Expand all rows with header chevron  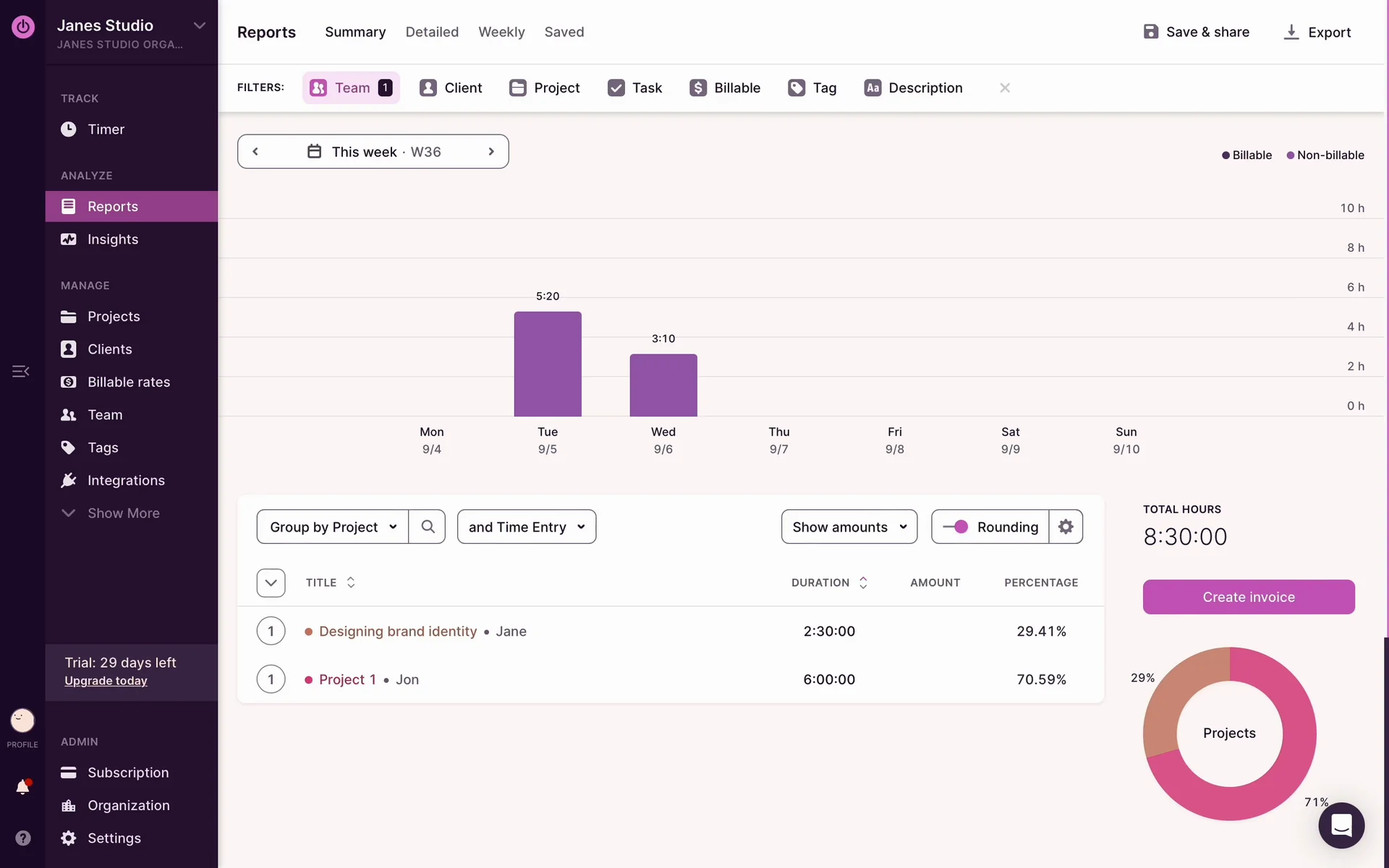pyautogui.click(x=271, y=583)
